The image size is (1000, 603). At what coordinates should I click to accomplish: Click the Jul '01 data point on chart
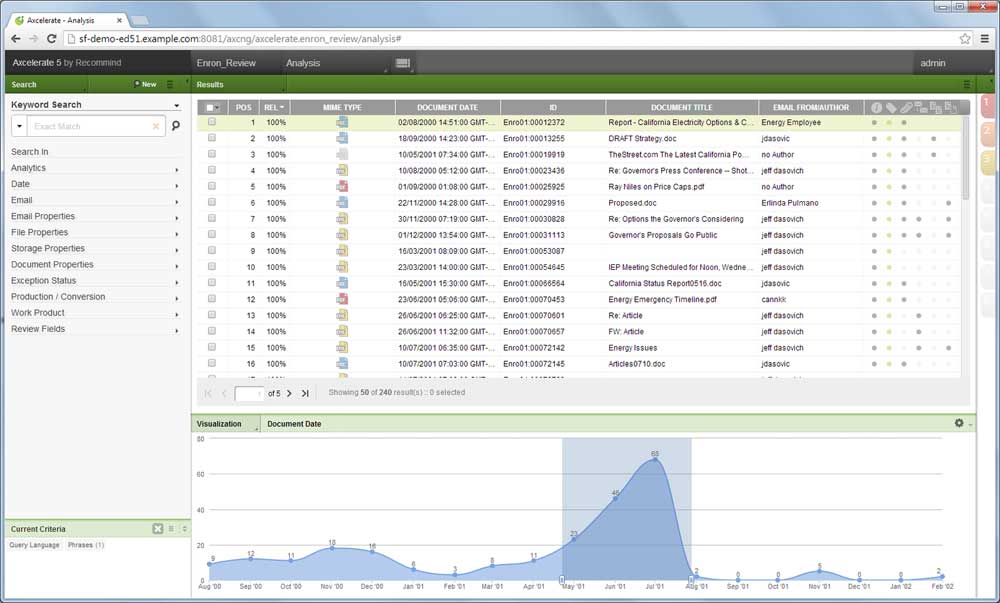[x=655, y=460]
